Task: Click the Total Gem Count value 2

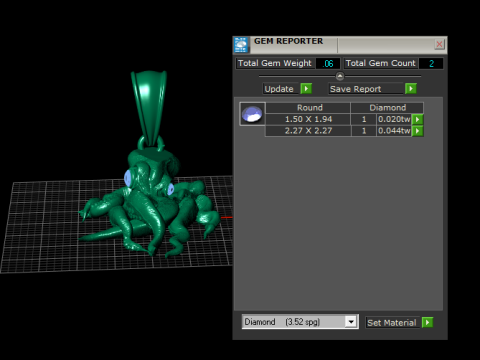Action: tap(431, 63)
